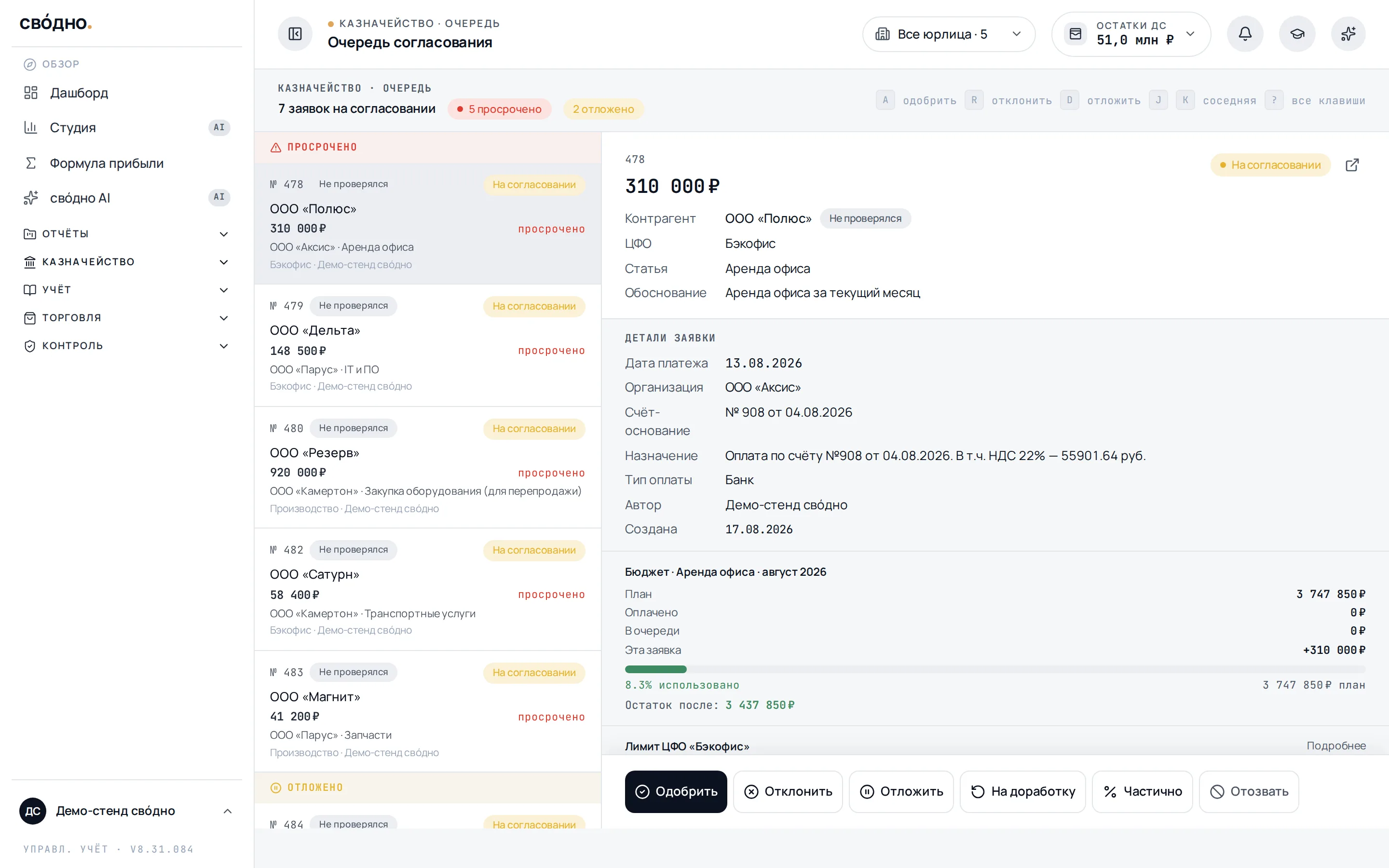1389x868 pixels.
Task: Open Студия in sidebar
Action: coord(126,127)
